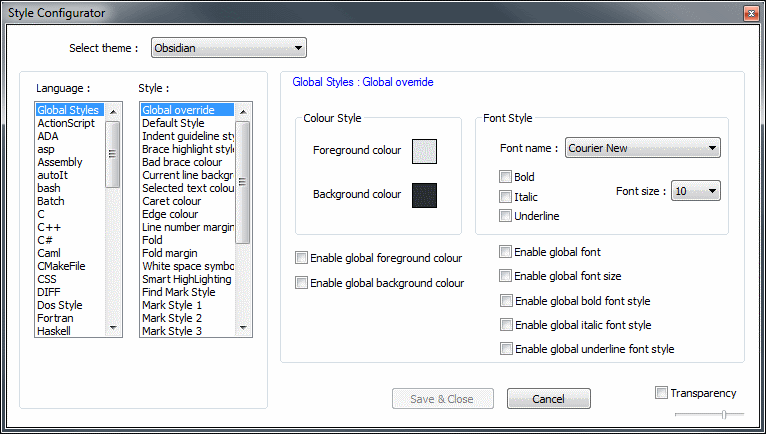Tick the Italic checkbox
This screenshot has width=766, height=434.
tap(506, 196)
